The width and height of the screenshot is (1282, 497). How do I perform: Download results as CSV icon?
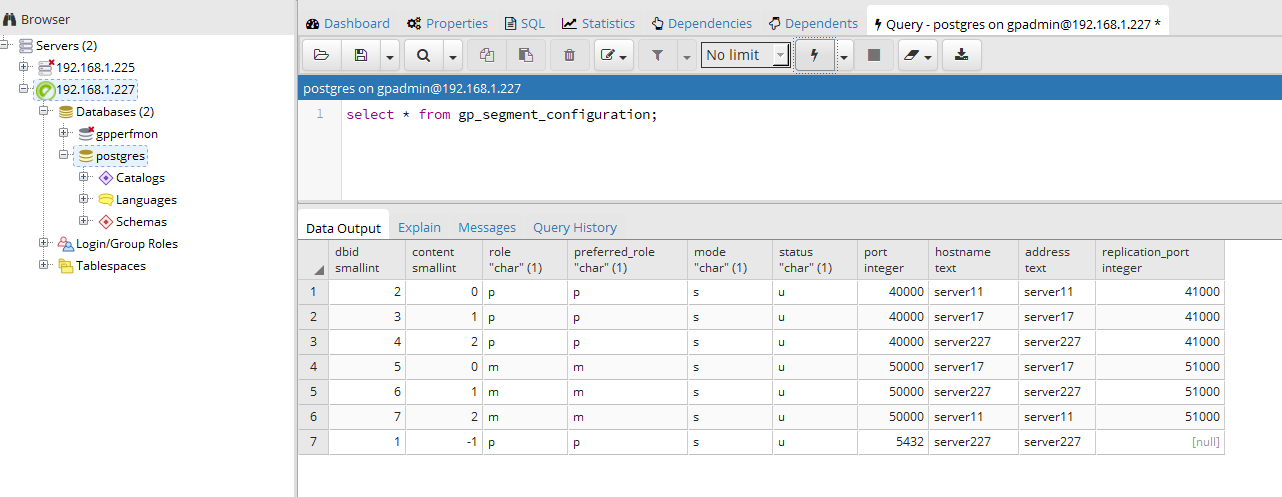pos(961,55)
